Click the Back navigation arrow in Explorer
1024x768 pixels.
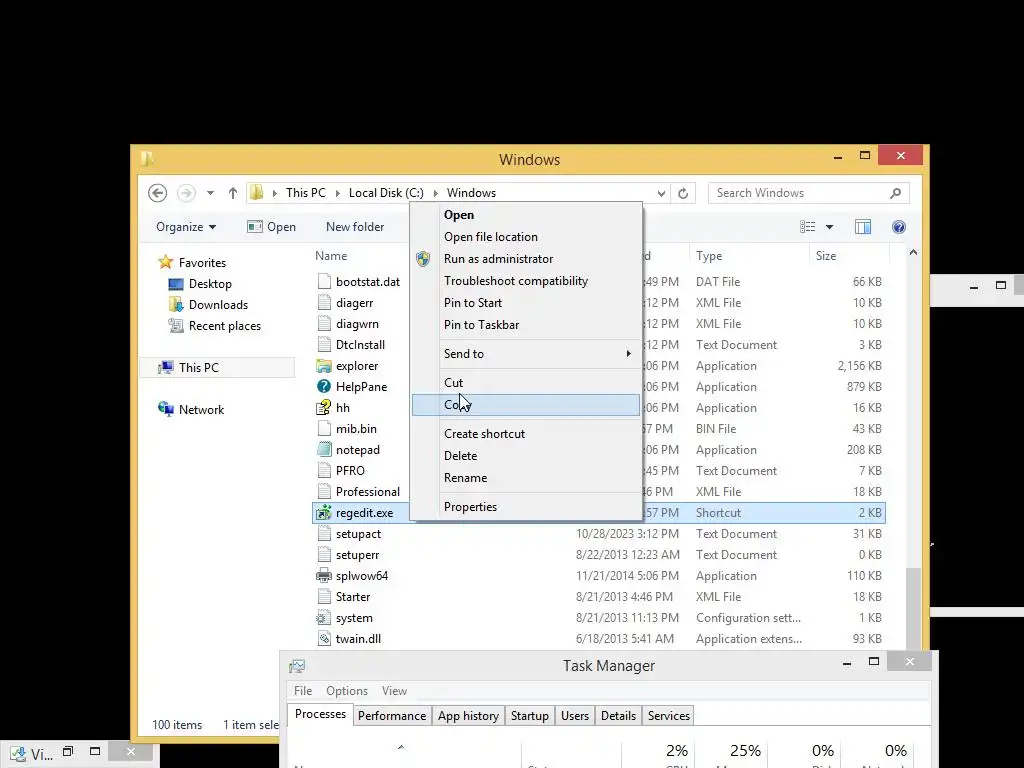157,193
